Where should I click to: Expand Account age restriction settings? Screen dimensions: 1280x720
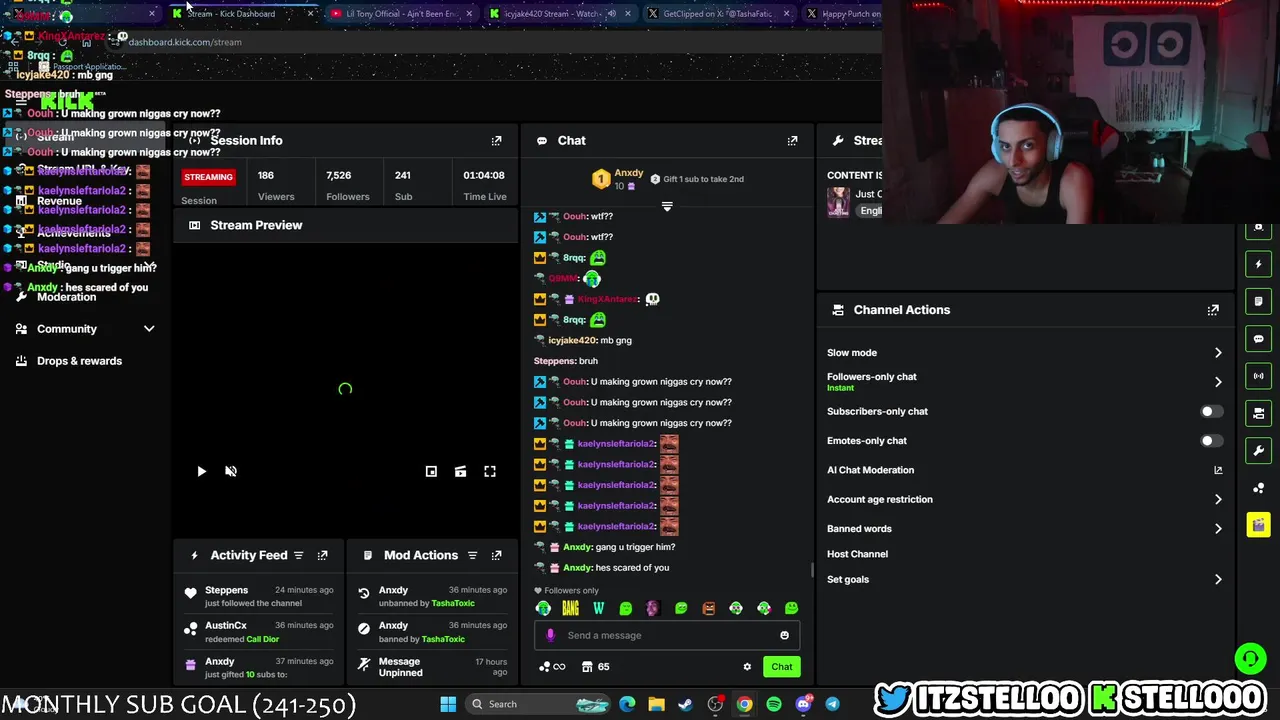click(1217, 499)
